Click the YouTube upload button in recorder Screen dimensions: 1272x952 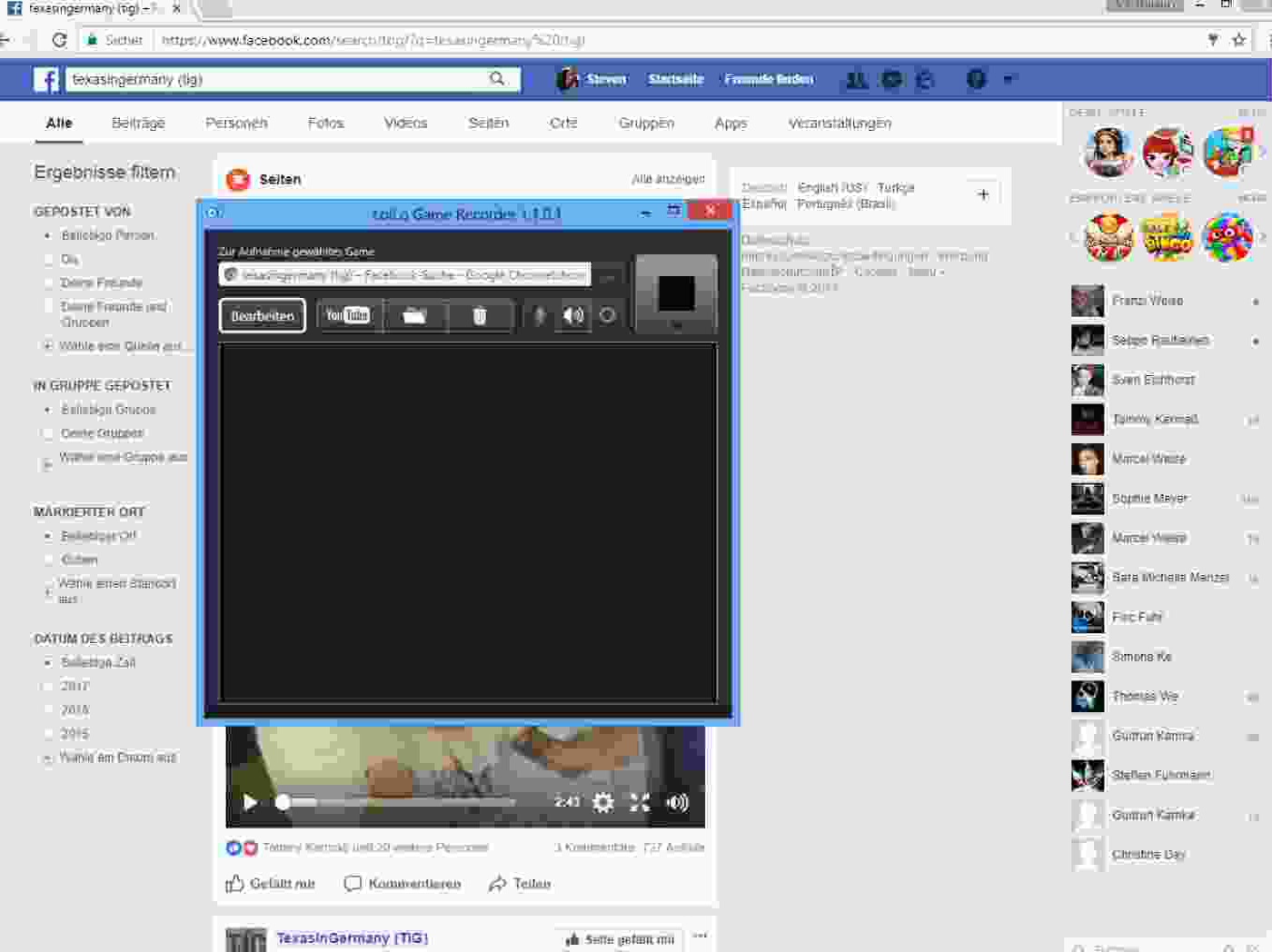tap(348, 315)
